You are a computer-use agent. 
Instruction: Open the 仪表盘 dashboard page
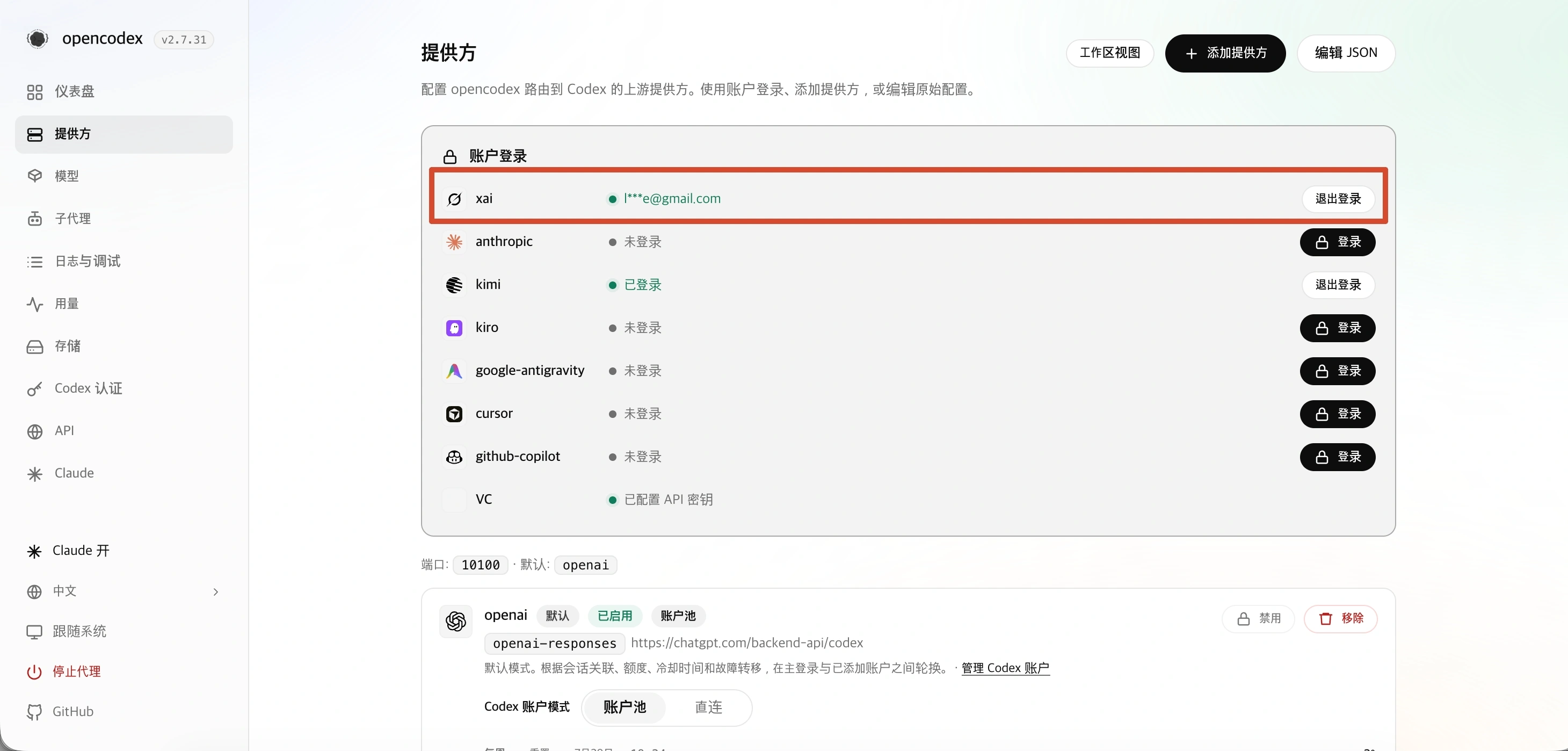click(124, 92)
